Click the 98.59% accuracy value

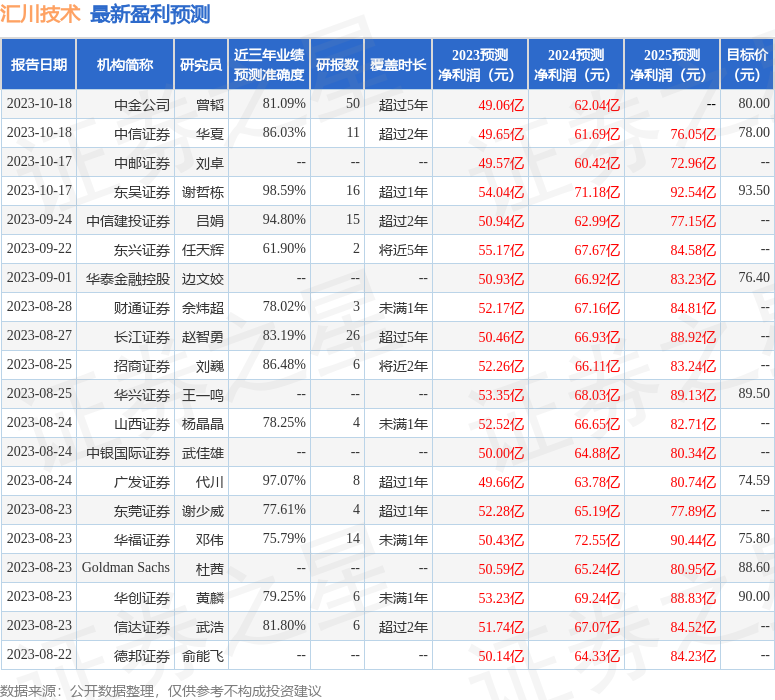284,190
